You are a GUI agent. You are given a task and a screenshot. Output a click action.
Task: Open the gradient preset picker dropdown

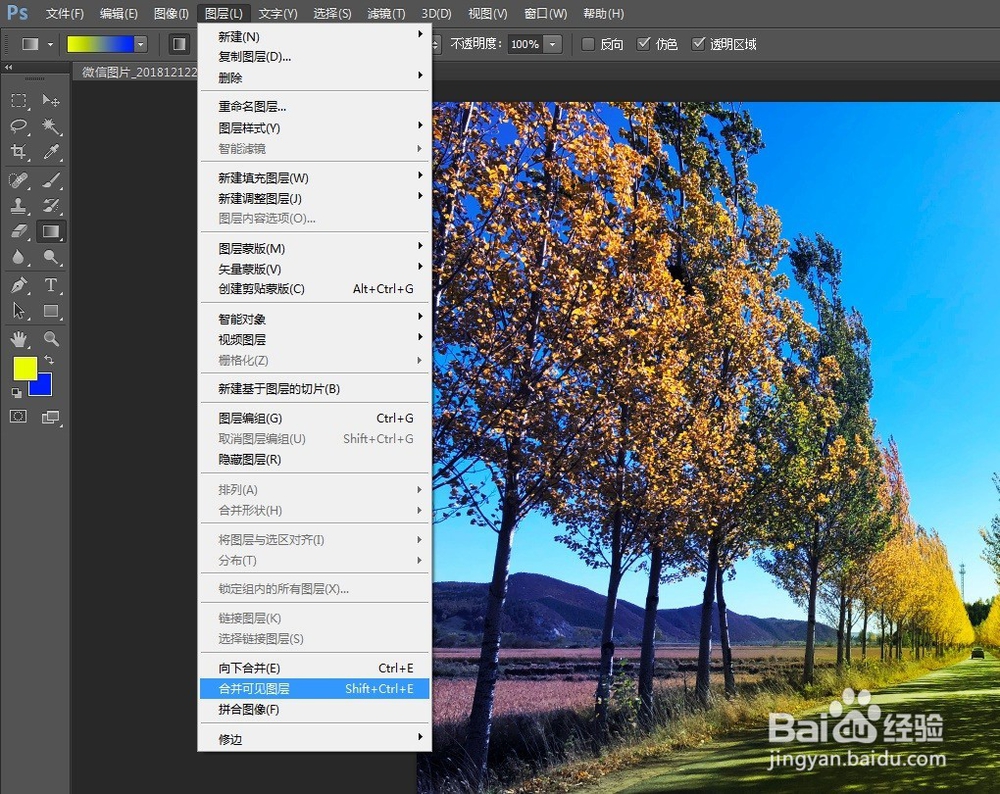pyautogui.click(x=140, y=44)
